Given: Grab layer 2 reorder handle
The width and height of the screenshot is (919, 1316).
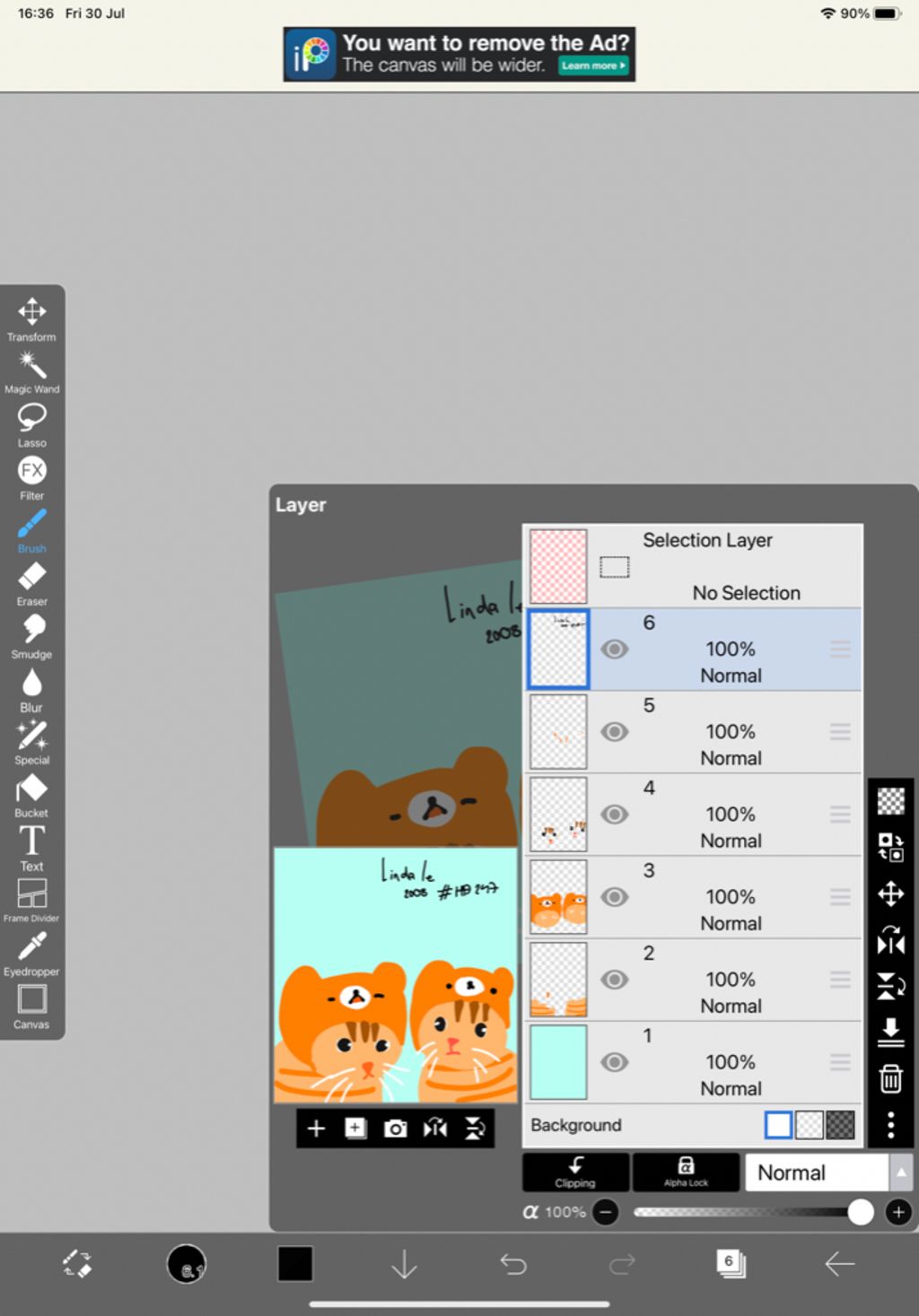Looking at the screenshot, I should coord(840,979).
